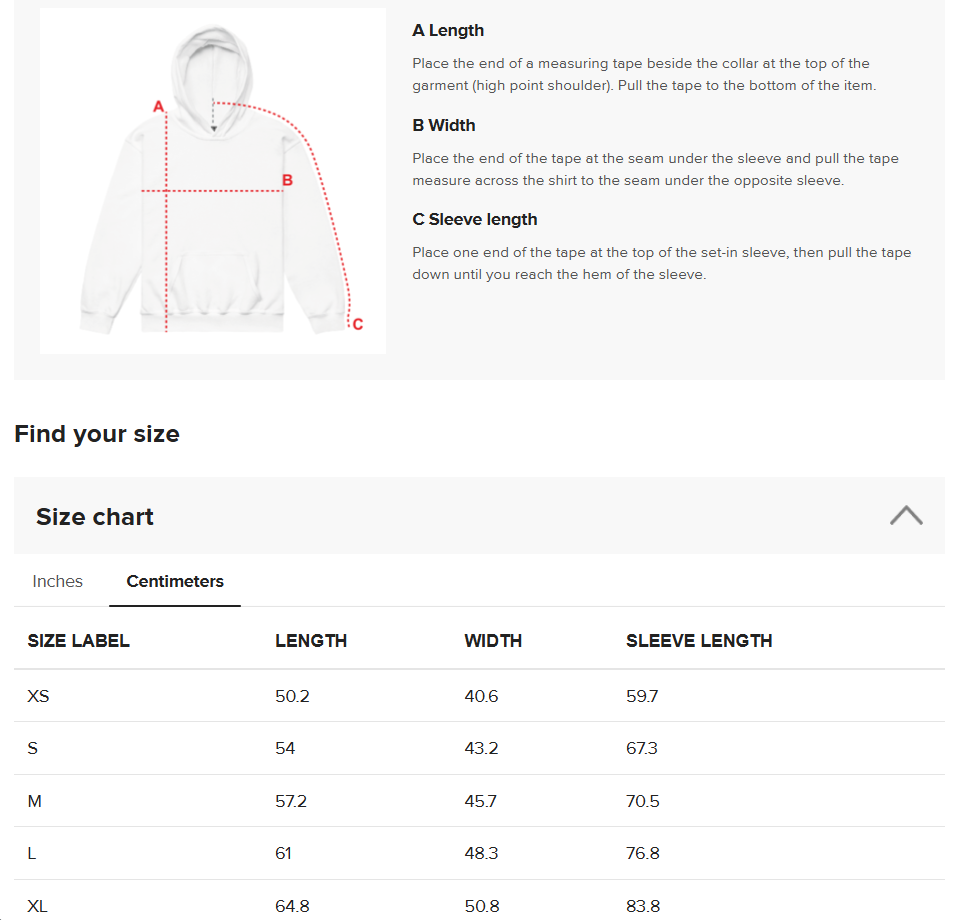Click the WIDTH column header
Screen dimensions: 955x920
(492, 641)
